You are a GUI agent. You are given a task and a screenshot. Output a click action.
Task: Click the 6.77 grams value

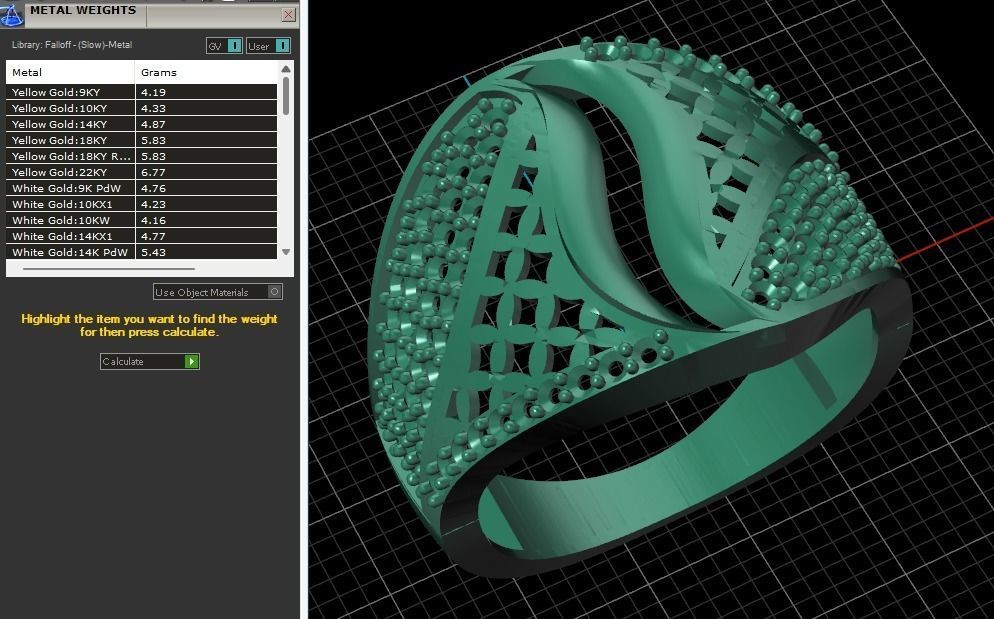coord(153,172)
